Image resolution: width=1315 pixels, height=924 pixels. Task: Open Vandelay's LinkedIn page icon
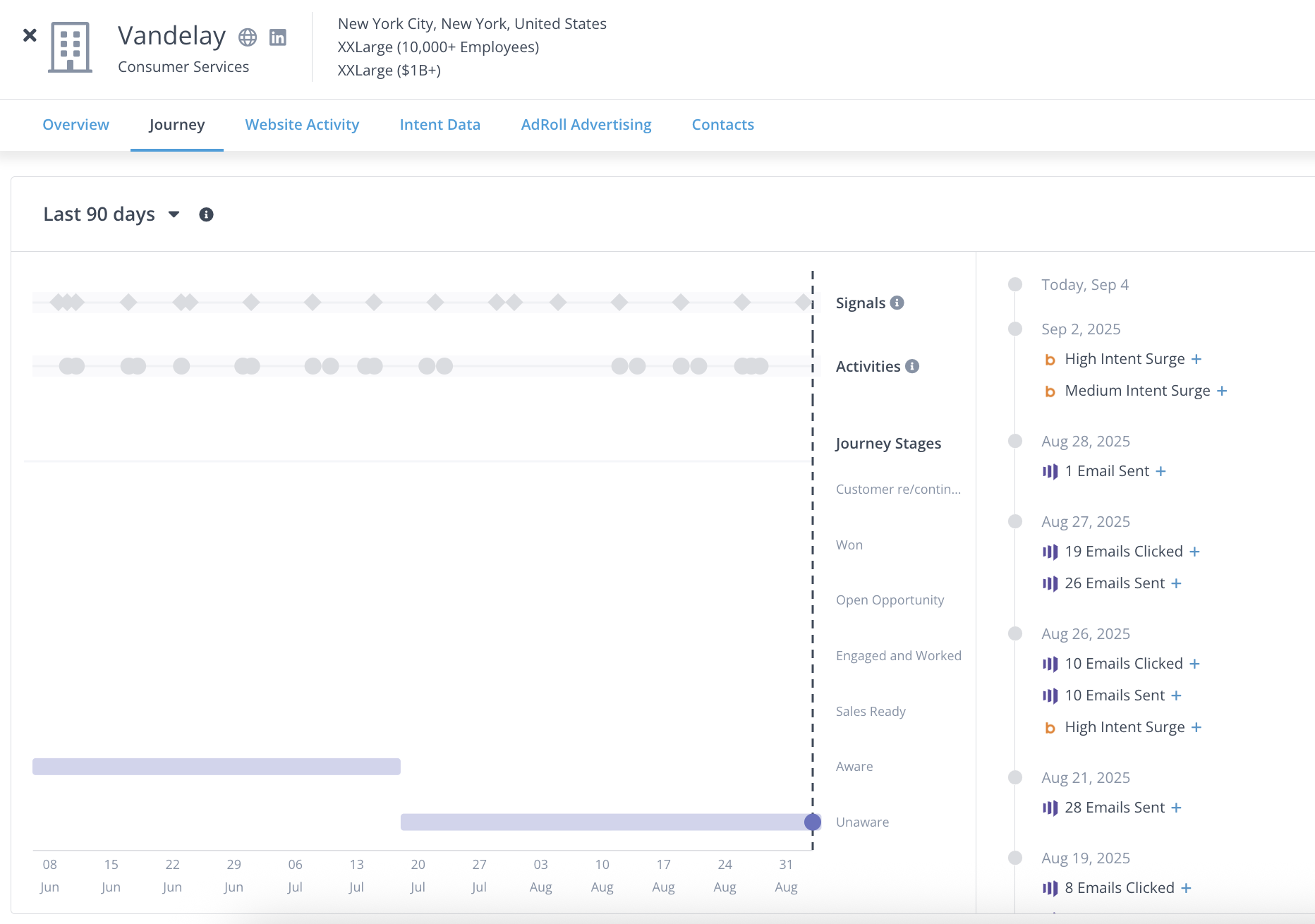click(278, 37)
